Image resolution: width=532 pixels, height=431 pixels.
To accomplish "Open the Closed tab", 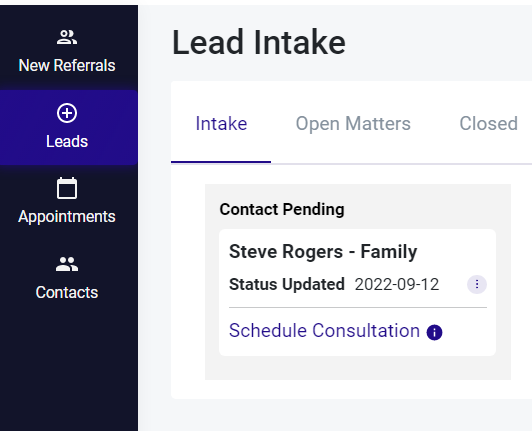I will [489, 124].
